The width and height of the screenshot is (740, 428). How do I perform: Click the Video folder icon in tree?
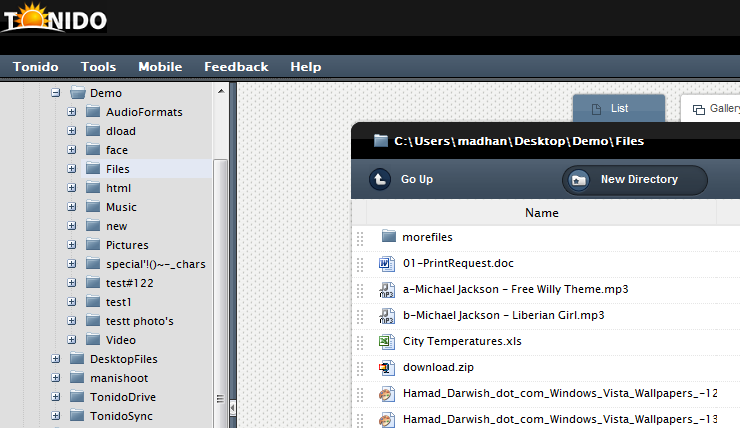[x=93, y=339]
